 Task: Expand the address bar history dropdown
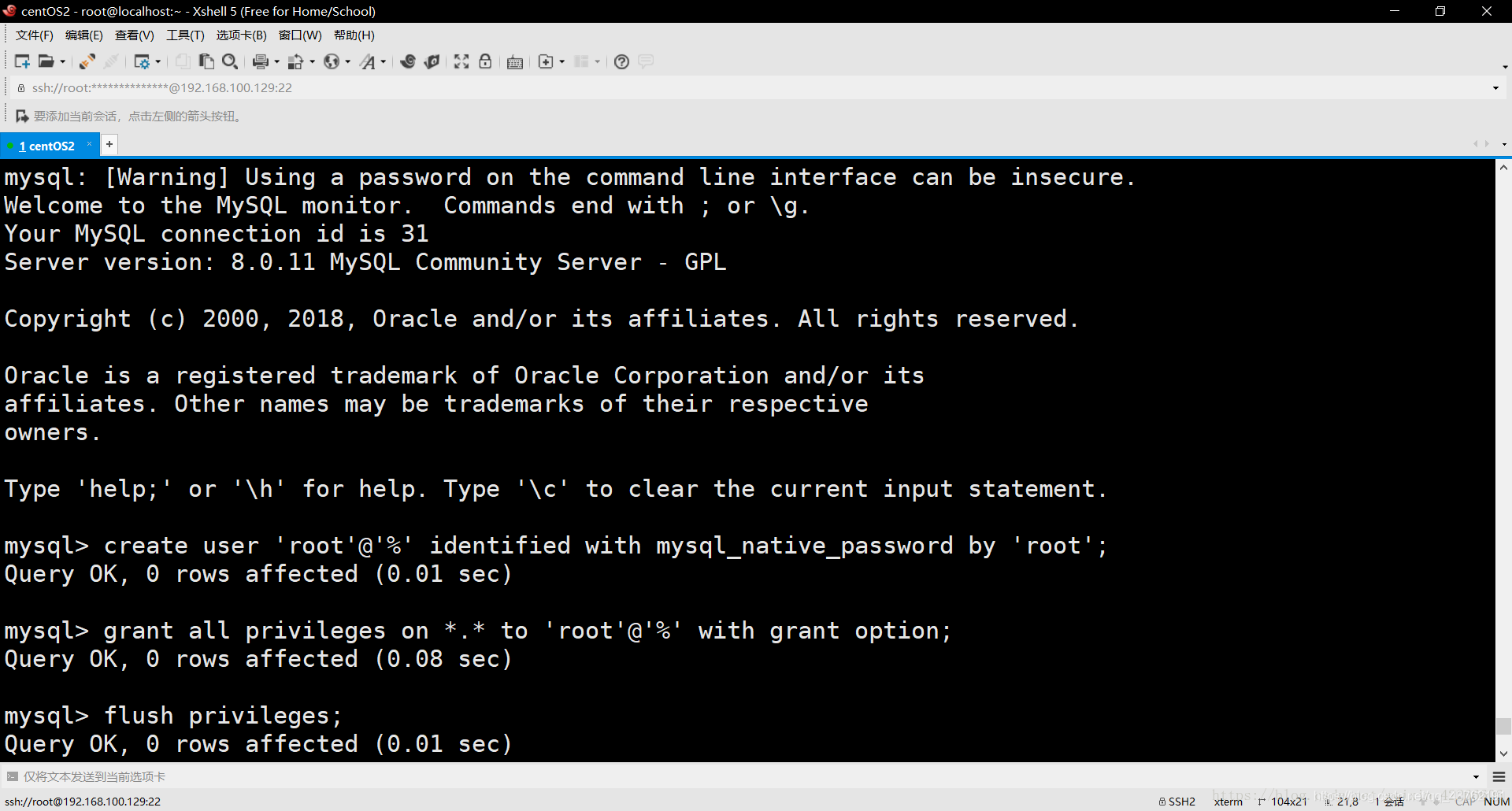pyautogui.click(x=1495, y=87)
